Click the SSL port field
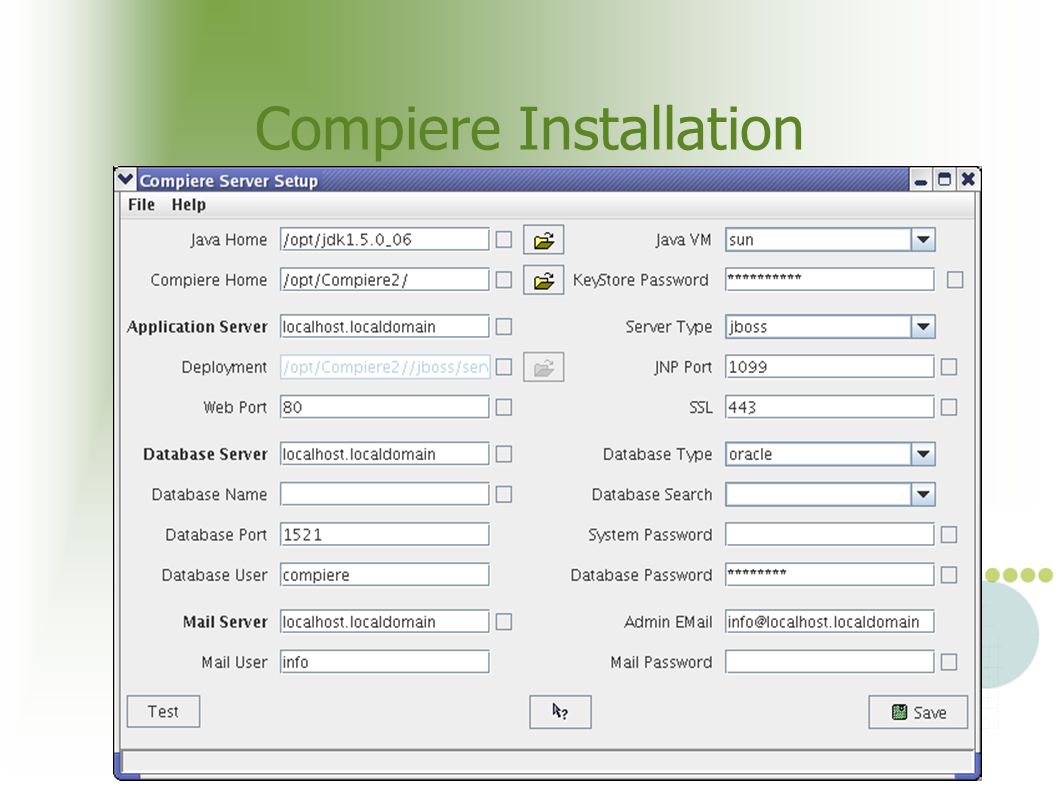Screen dimensions: 1058x793 tap(830, 407)
